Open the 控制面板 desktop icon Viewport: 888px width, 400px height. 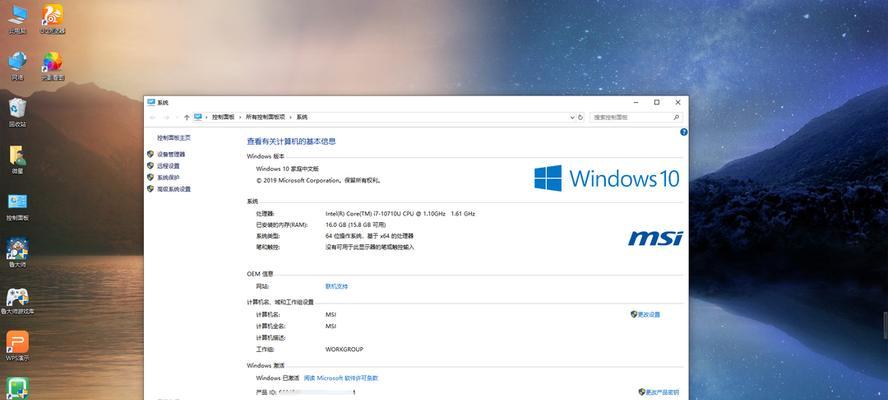point(18,206)
